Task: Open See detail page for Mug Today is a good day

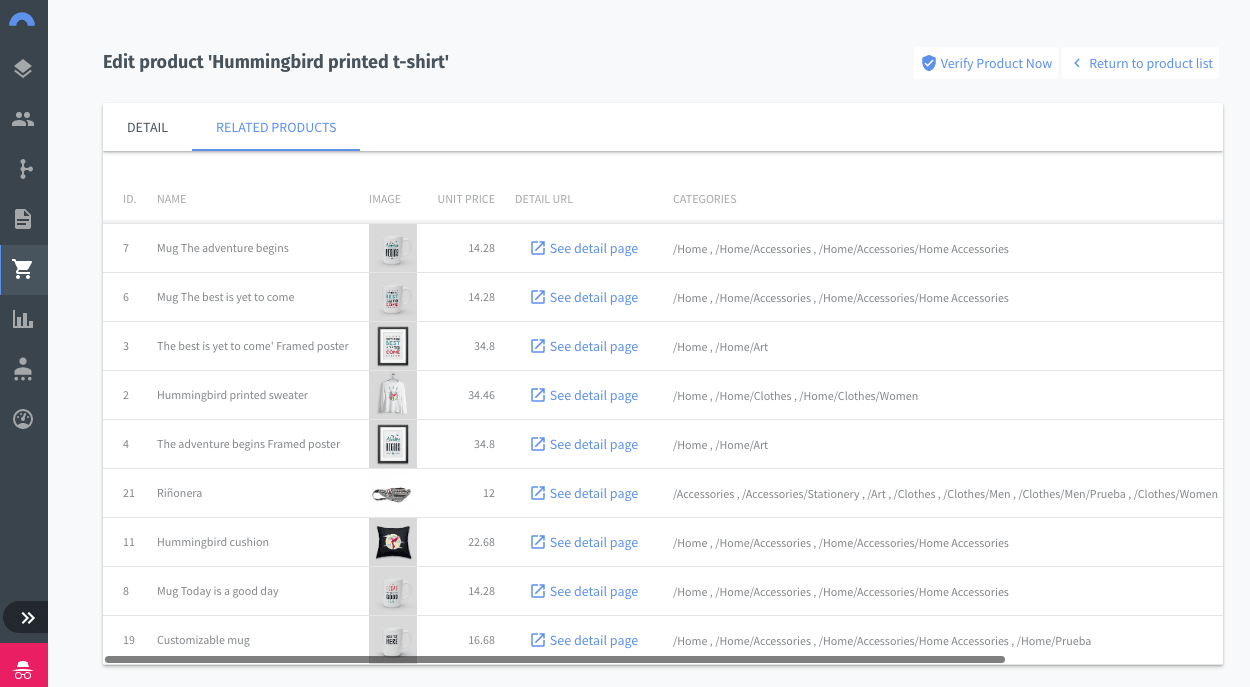Action: click(584, 591)
